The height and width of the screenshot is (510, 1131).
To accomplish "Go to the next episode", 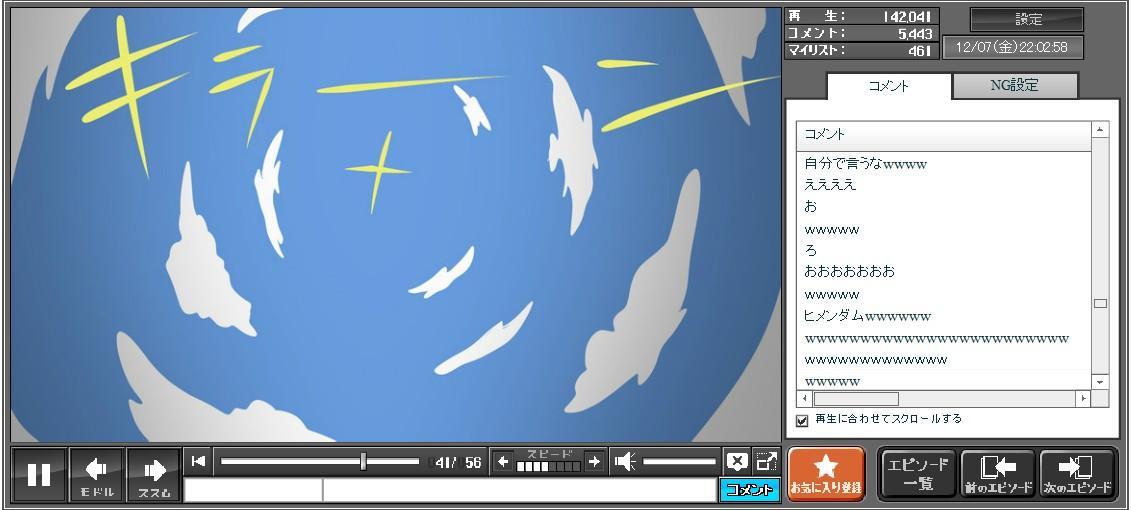I will [1078, 474].
